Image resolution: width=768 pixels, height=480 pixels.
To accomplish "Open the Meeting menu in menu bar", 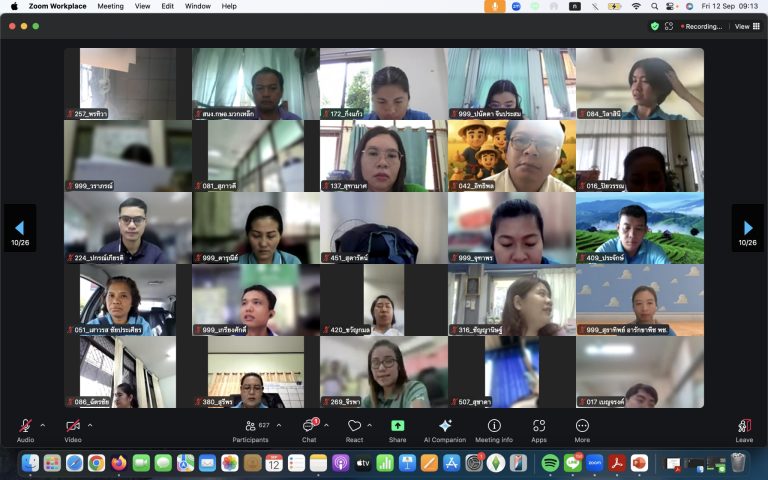I will [x=110, y=6].
